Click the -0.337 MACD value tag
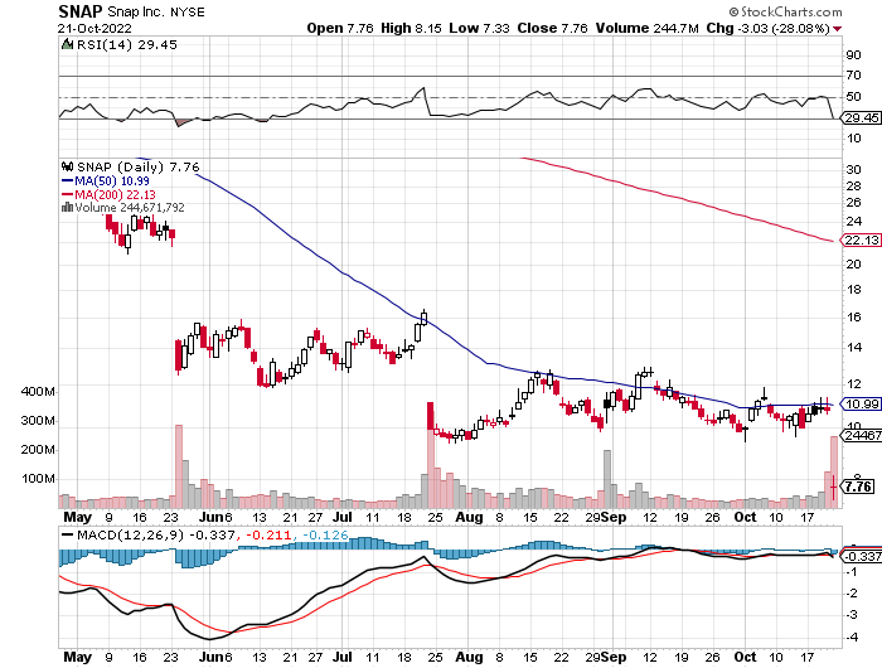Viewport: 882px width, 668px height. tap(861, 556)
